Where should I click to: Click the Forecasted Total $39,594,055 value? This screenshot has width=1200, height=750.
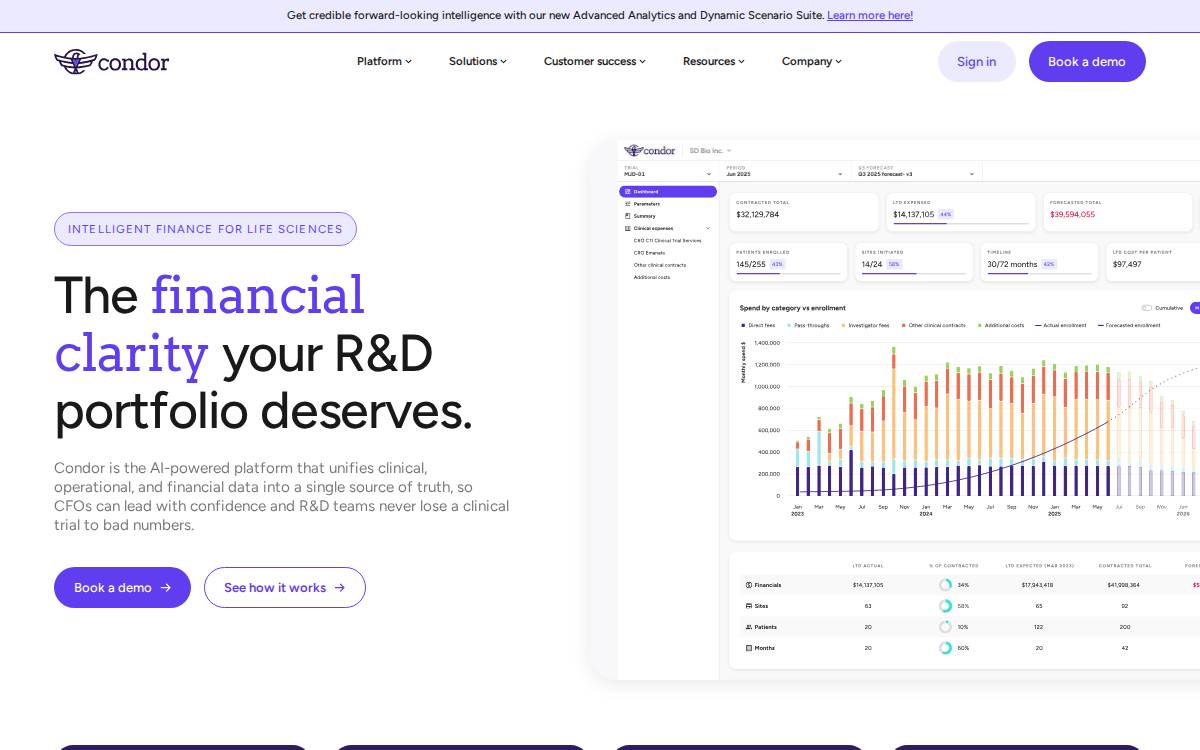pos(1072,214)
